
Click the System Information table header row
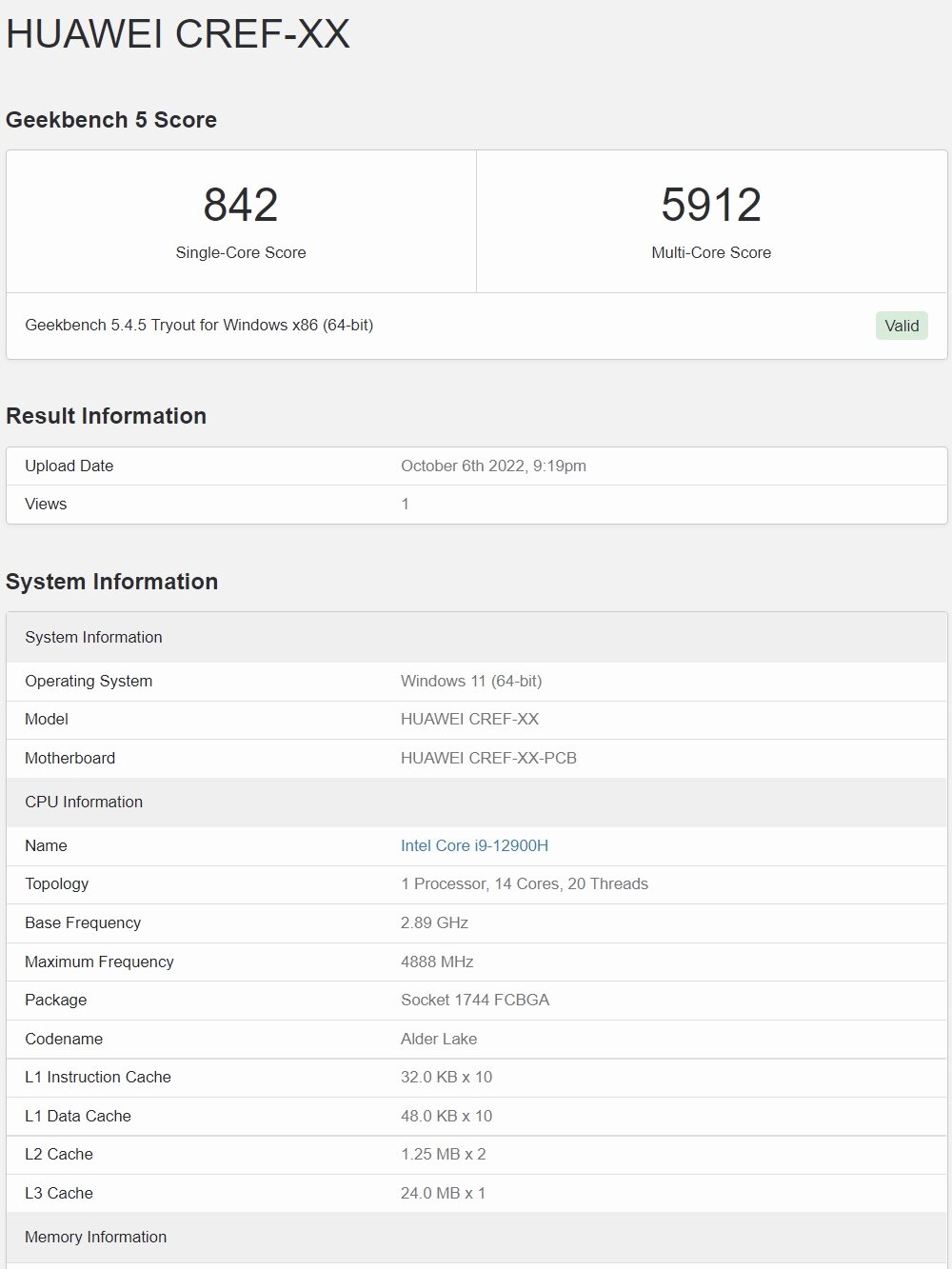click(477, 637)
